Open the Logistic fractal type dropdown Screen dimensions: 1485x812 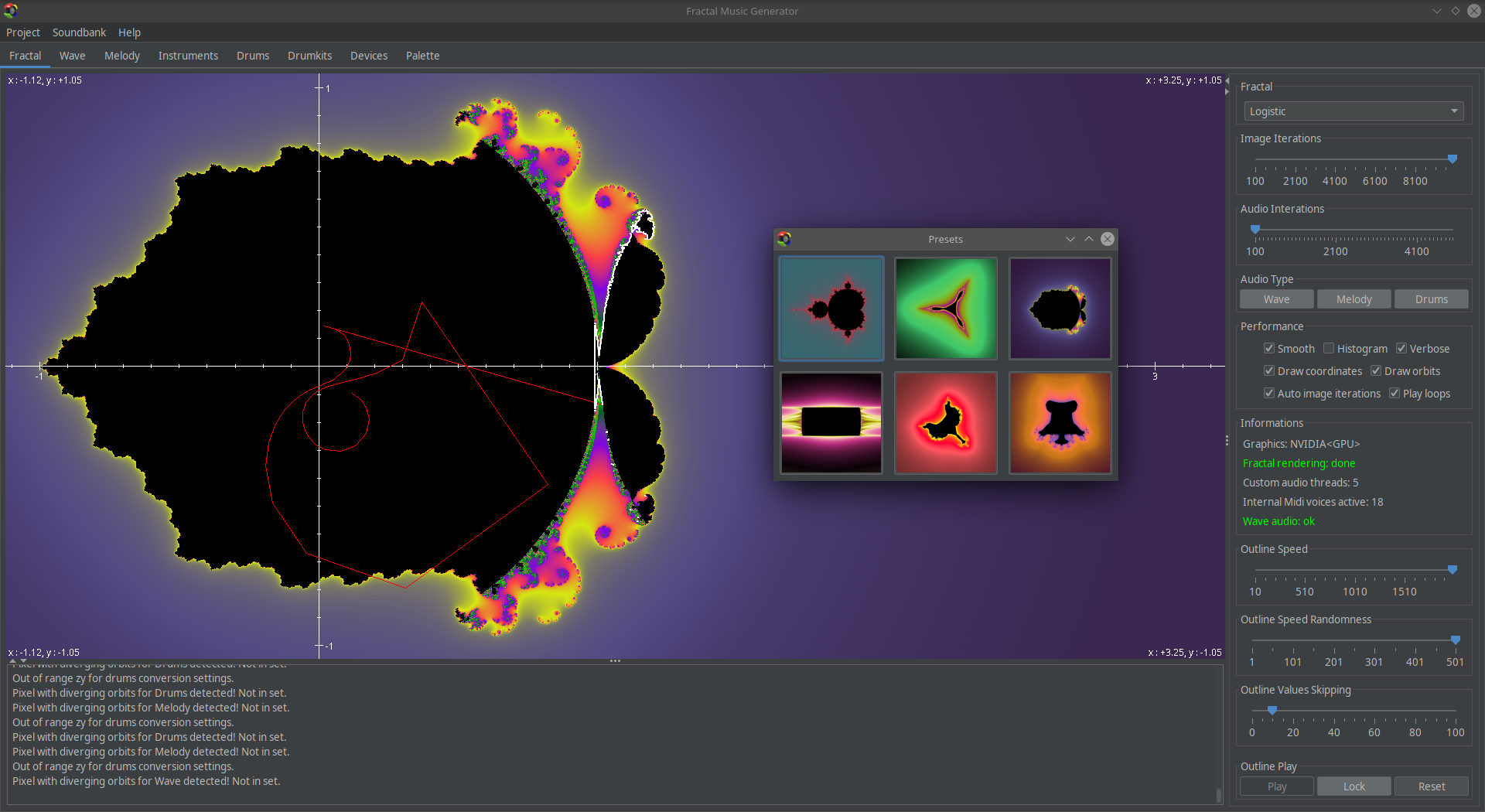pos(1354,111)
